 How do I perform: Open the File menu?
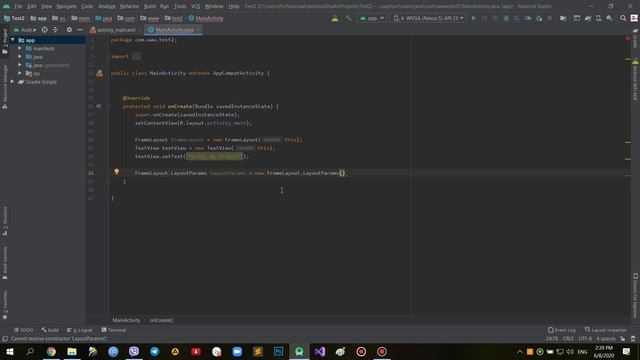18,6
